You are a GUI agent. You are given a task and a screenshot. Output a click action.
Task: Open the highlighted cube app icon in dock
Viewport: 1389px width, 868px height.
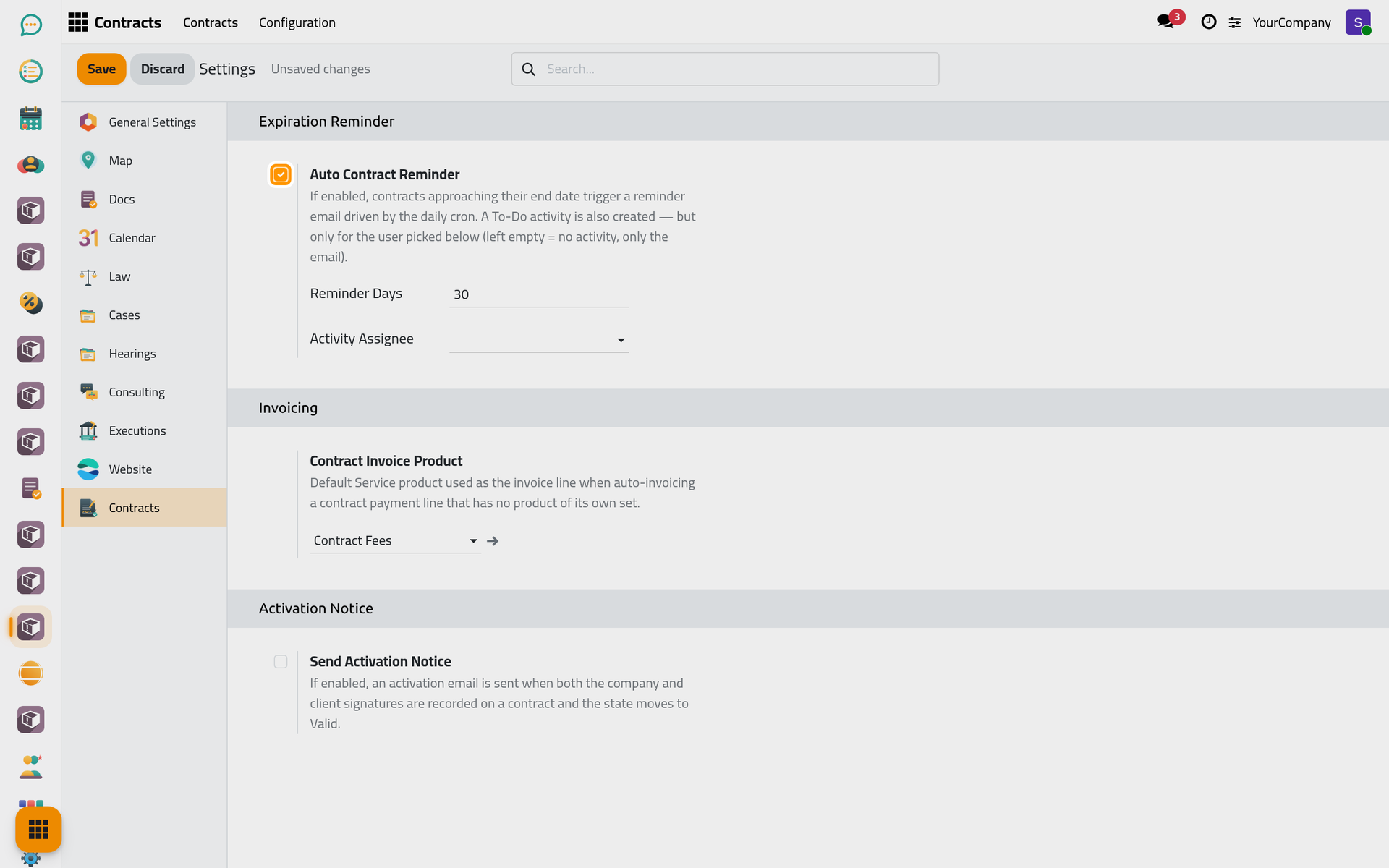tap(30, 627)
